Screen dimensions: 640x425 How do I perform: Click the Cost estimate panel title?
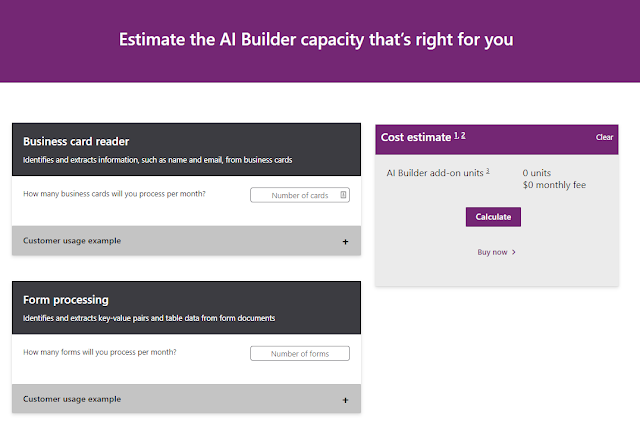(415, 137)
